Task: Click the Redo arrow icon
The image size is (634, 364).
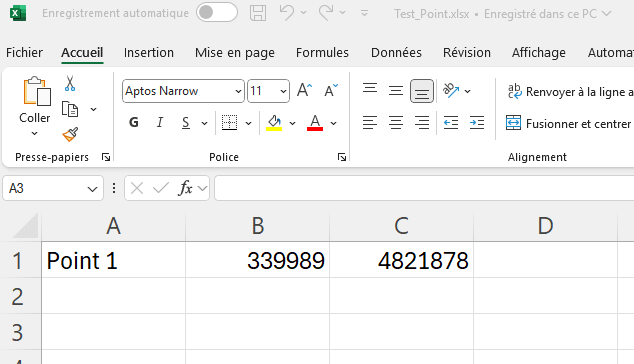Action: [x=326, y=13]
